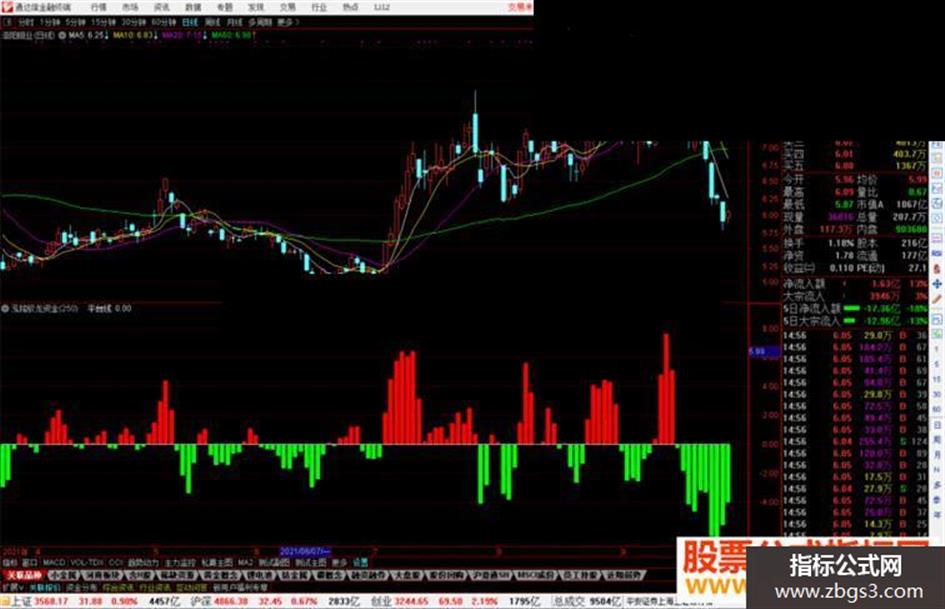Open the 专题 menu
Image resolution: width=945 pixels, height=609 pixels.
[224, 7]
